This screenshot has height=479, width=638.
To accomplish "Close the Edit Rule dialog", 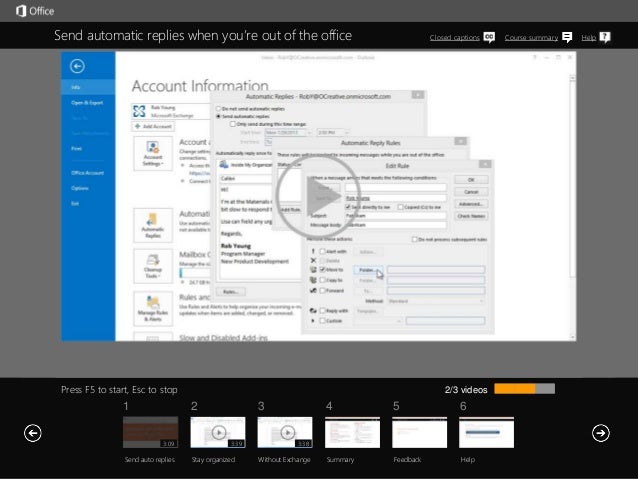I will click(x=485, y=164).
